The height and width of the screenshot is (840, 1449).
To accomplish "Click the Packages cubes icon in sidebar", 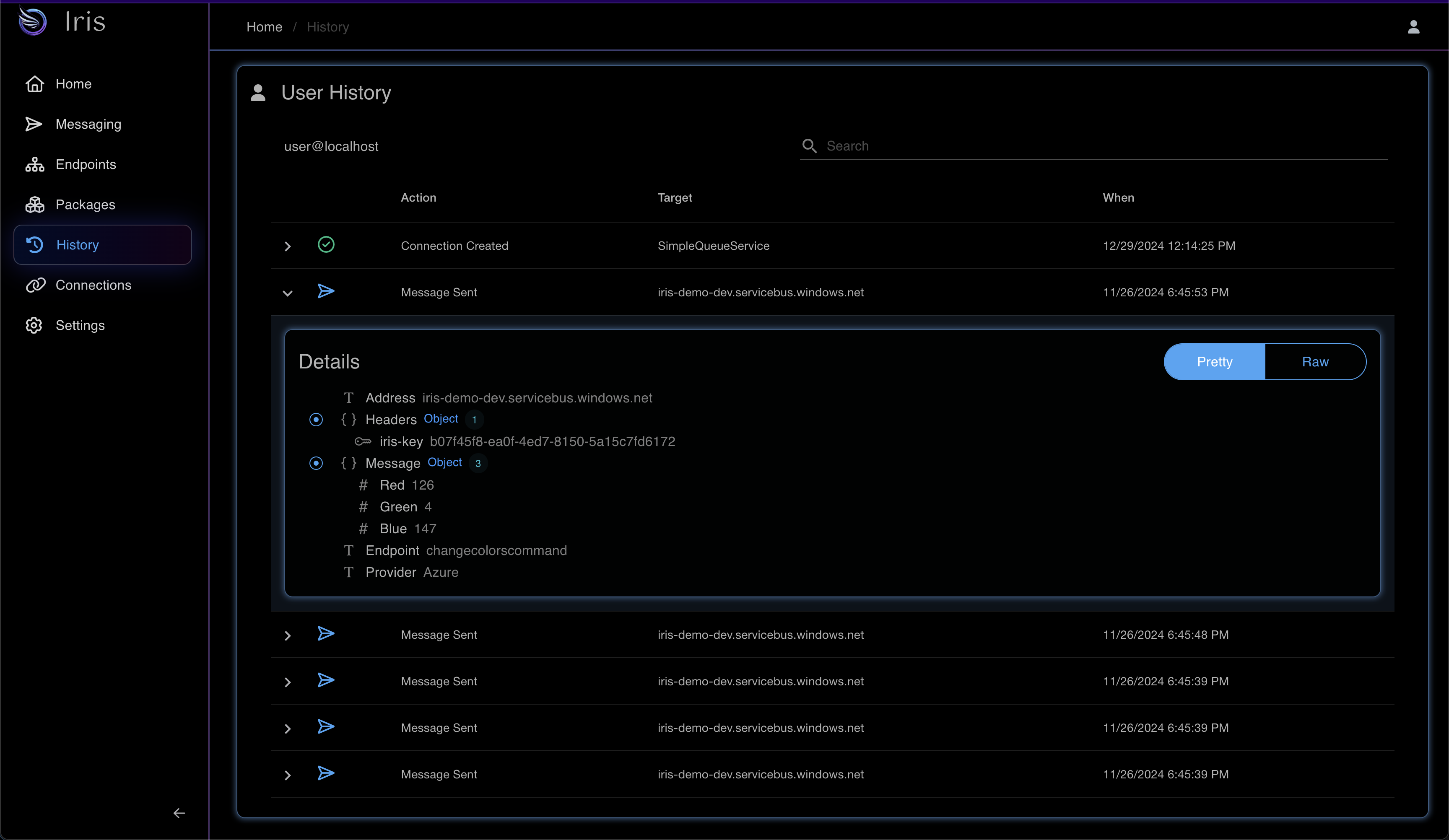I will click(x=34, y=205).
